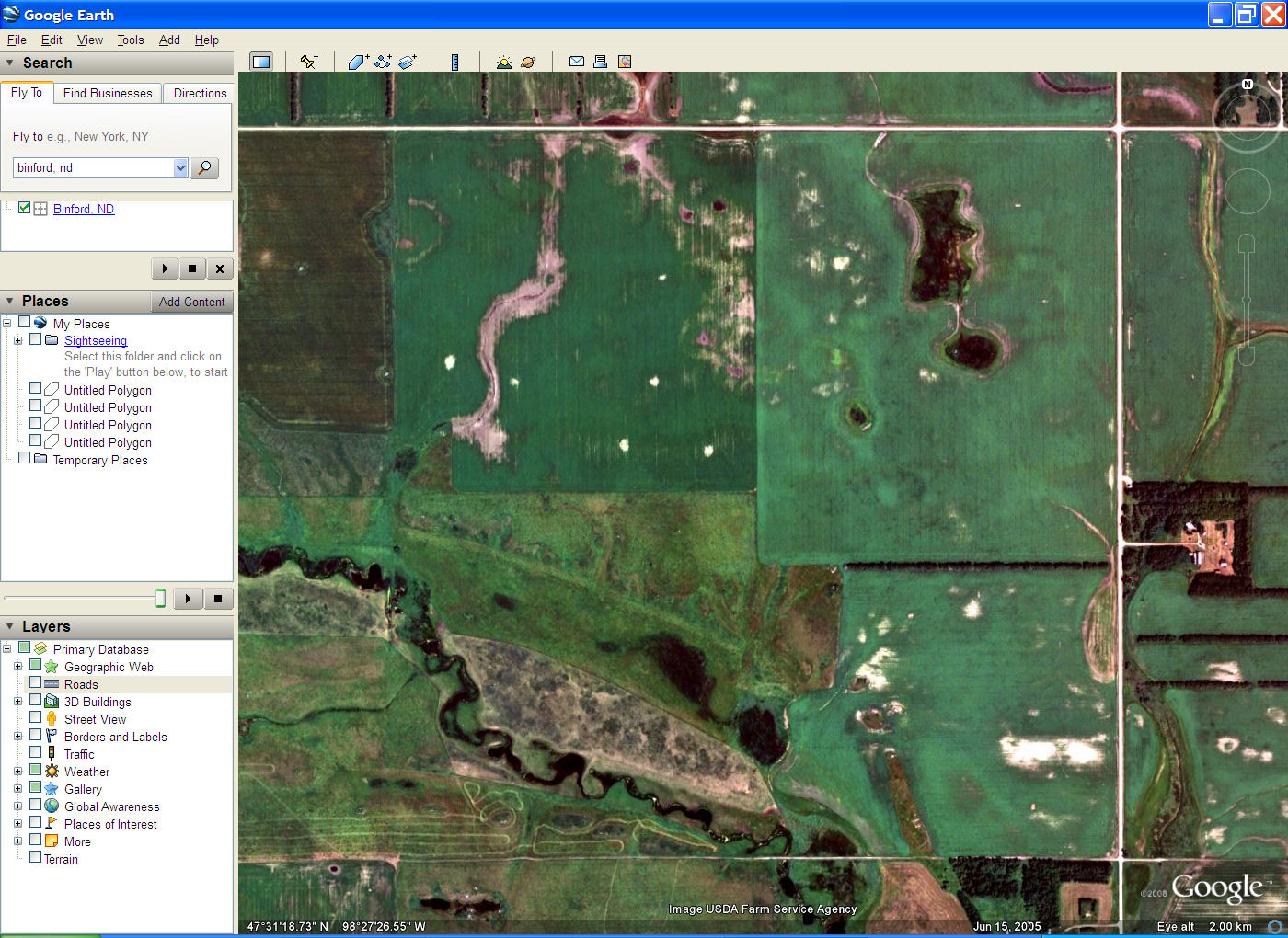Add a path from the toolbar

pyautogui.click(x=383, y=62)
